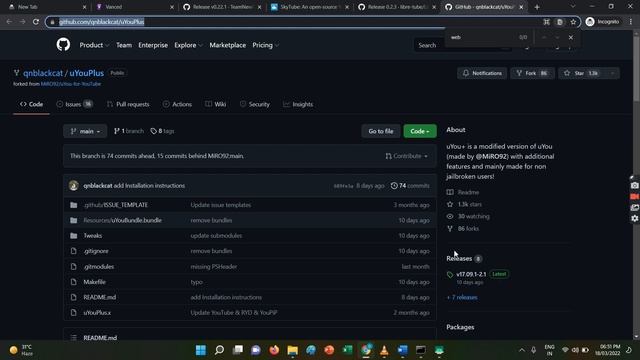
Task: Launch Firefox from the taskbar
Action: pyautogui.click(x=274, y=350)
